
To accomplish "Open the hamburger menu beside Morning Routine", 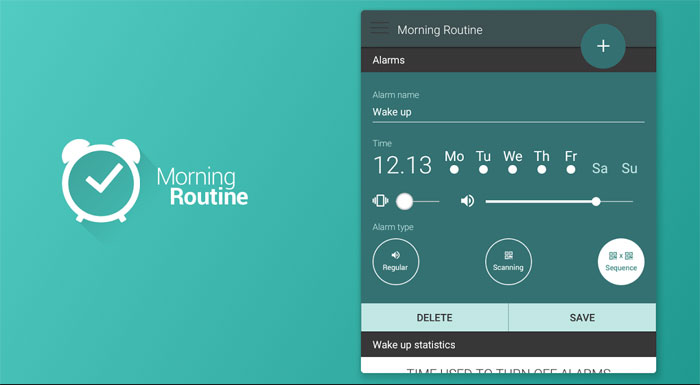I will [x=379, y=28].
